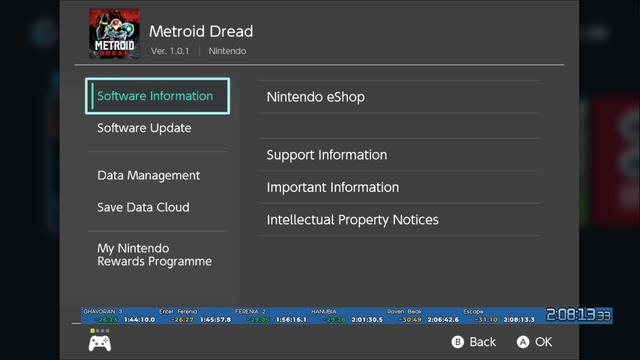Select the Software Information menu item
Image resolution: width=640 pixels, height=360 pixels.
(x=157, y=96)
